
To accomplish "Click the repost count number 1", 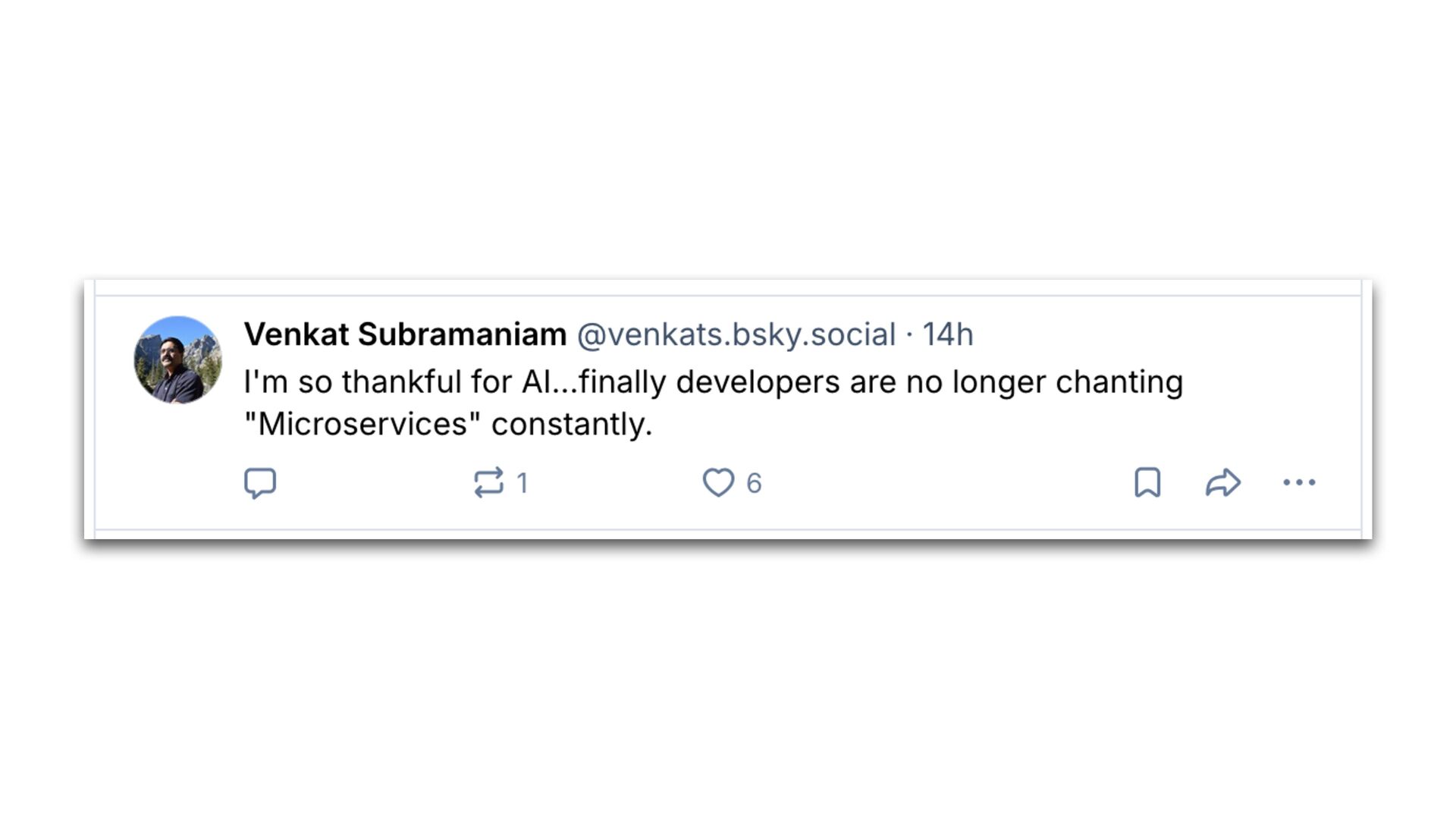I will (x=522, y=483).
